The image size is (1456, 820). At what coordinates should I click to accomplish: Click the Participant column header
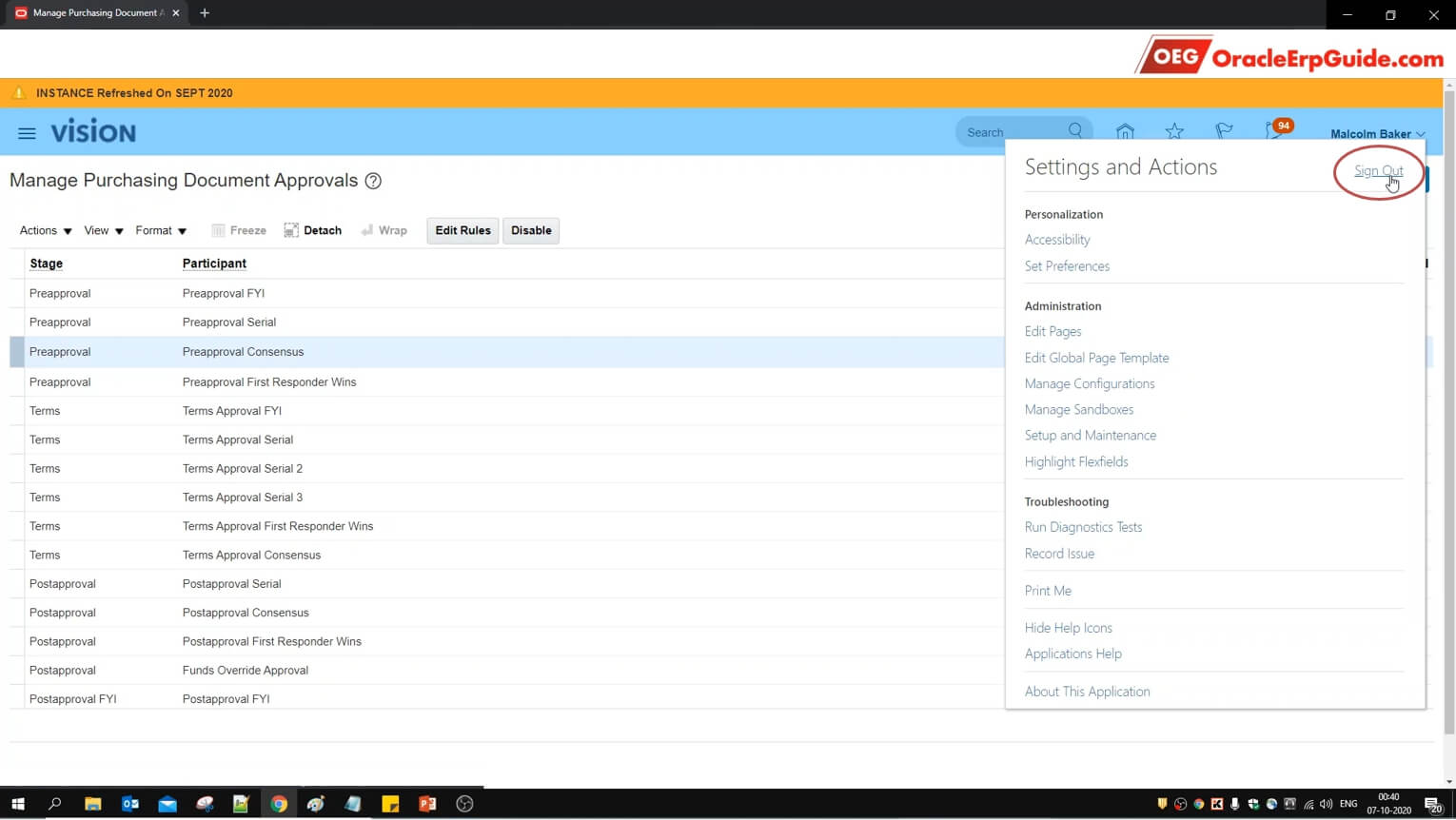(x=214, y=264)
